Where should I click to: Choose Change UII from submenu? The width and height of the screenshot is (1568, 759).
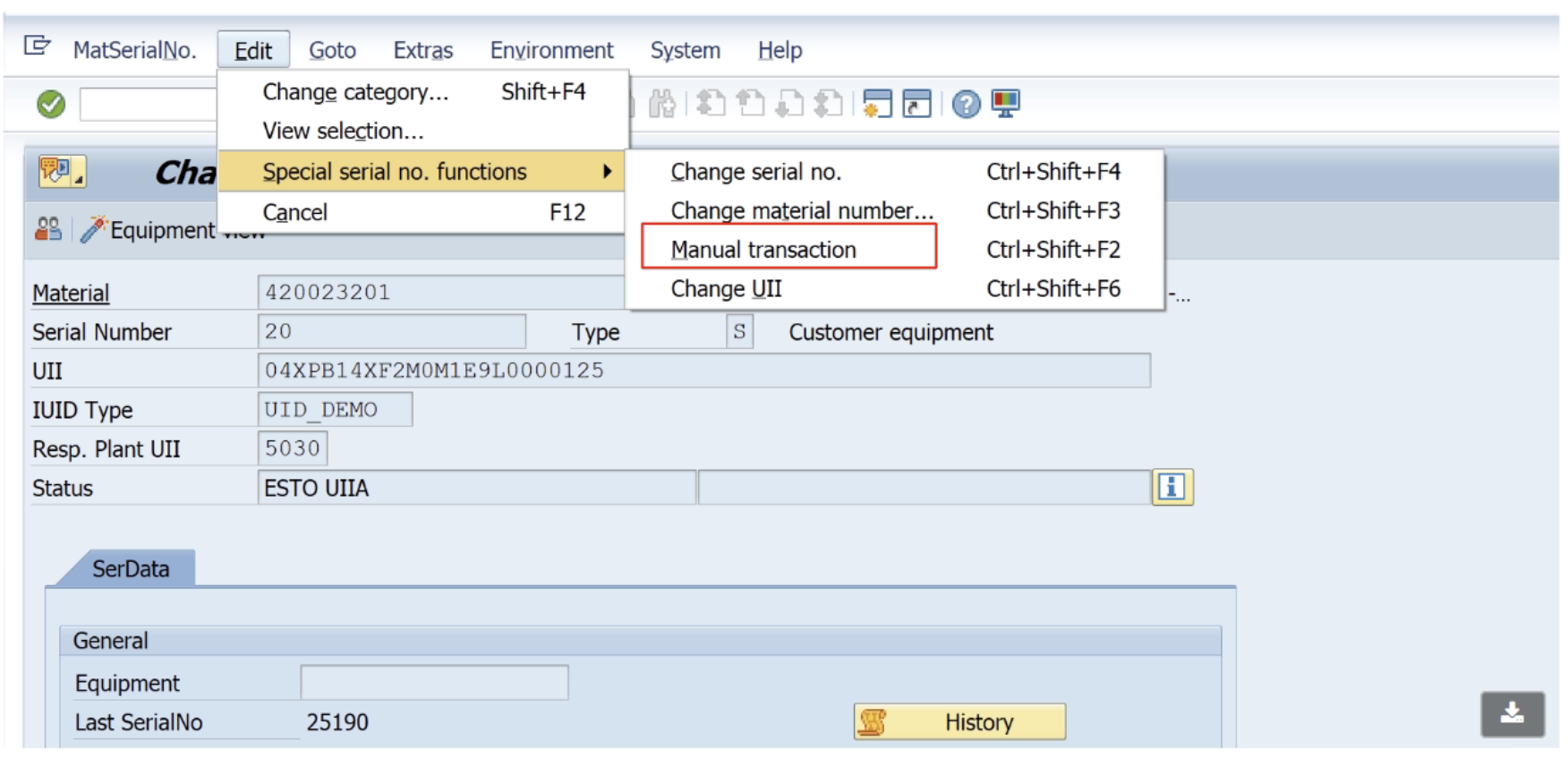point(726,289)
